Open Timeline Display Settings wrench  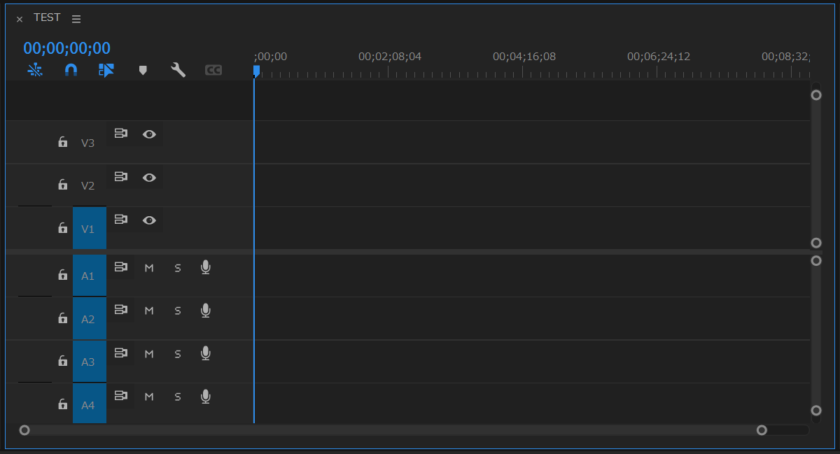178,70
